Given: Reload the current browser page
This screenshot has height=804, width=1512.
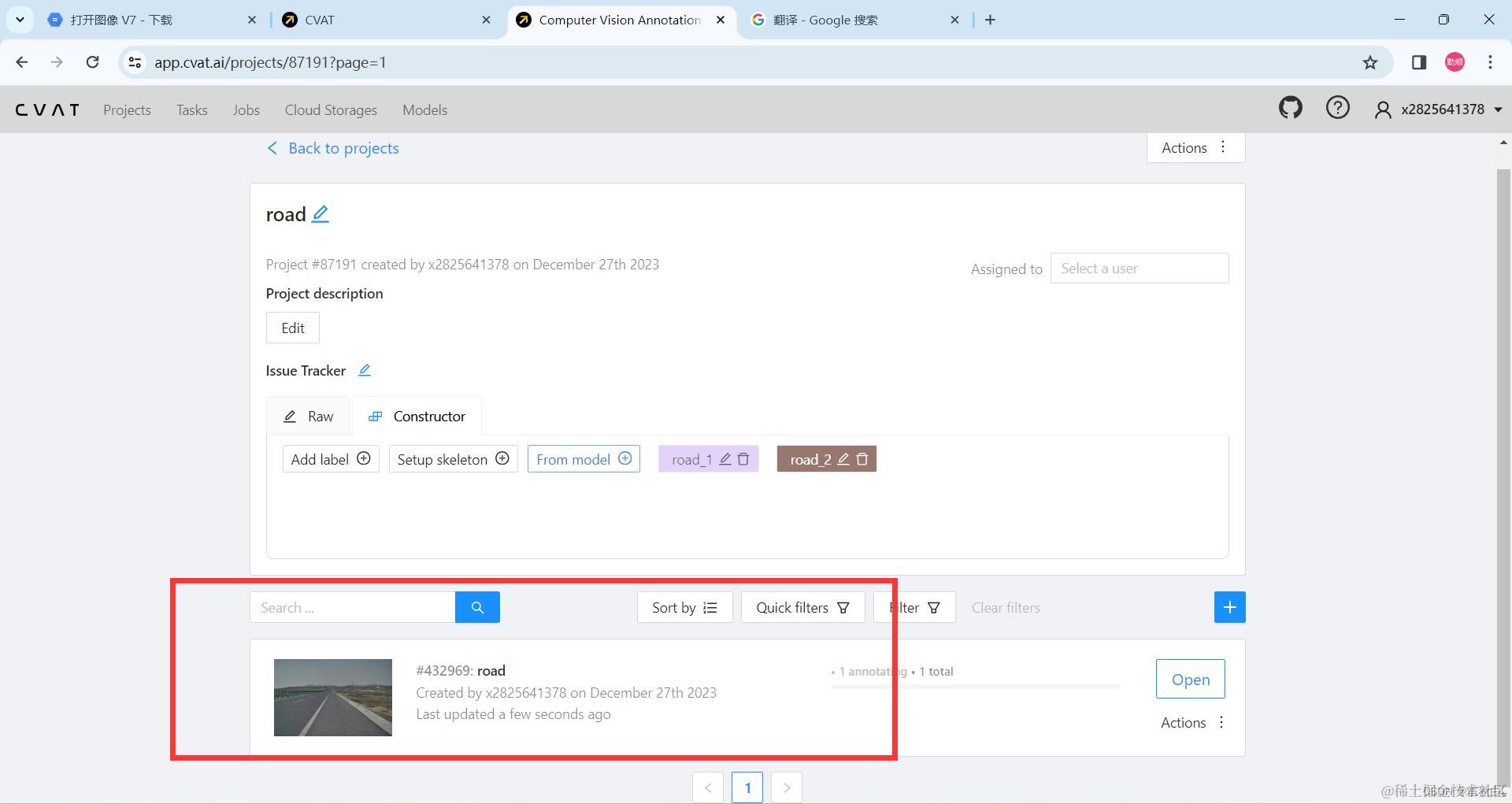Looking at the screenshot, I should (x=92, y=62).
